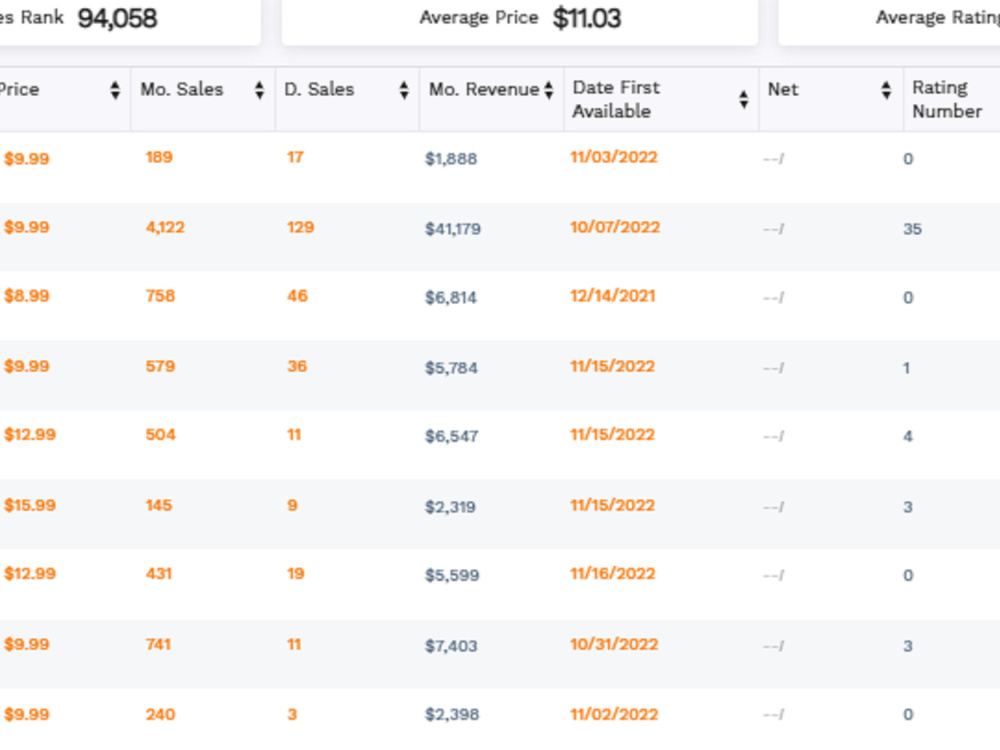This screenshot has height=750, width=1000.
Task: Open the 10/07/2022 date entry
Action: (x=615, y=227)
